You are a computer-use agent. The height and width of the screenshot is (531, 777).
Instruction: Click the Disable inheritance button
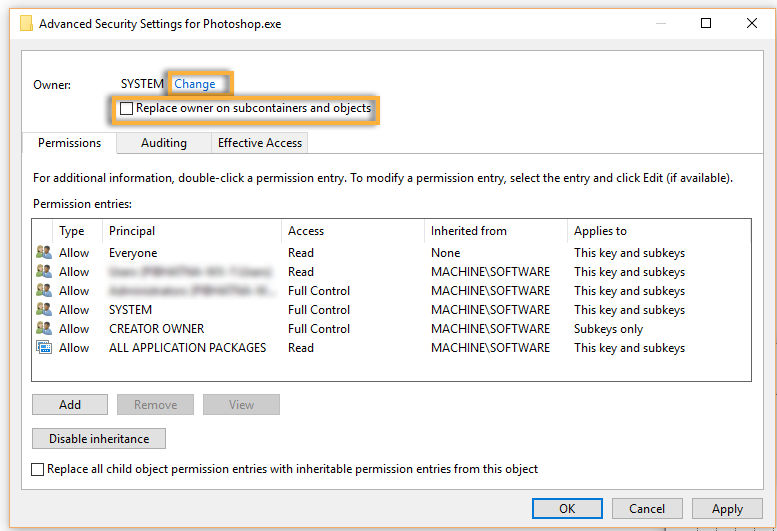coord(99,438)
